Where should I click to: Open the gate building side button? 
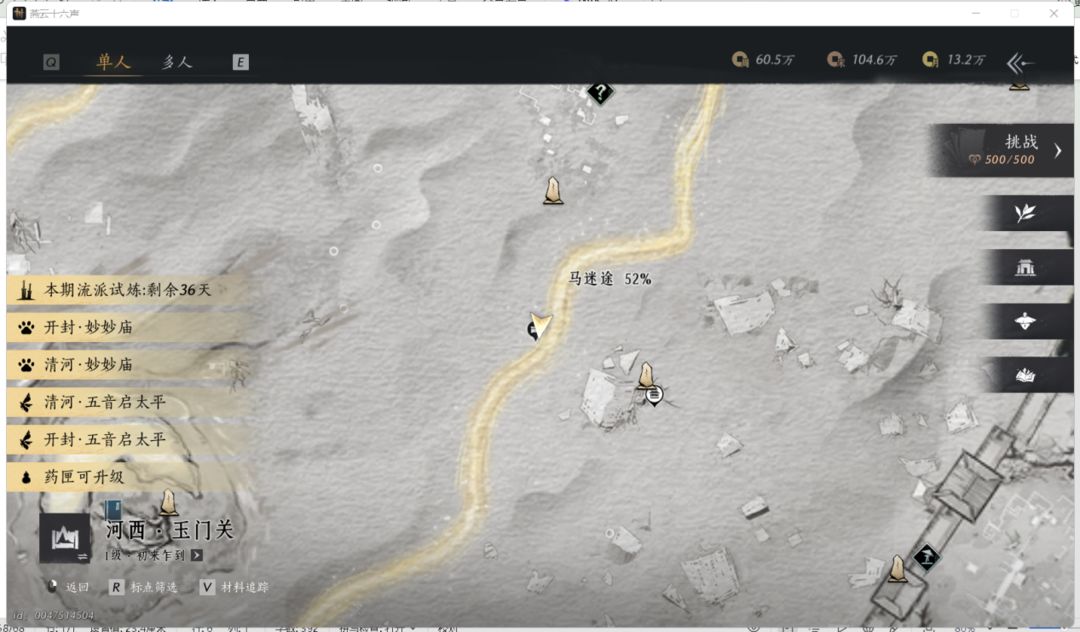point(1026,267)
